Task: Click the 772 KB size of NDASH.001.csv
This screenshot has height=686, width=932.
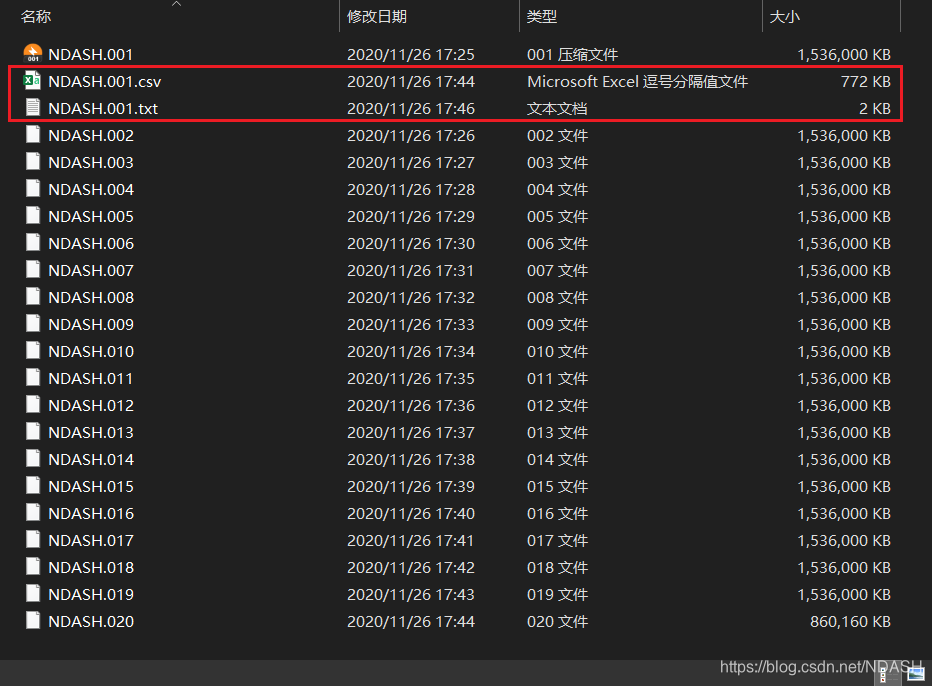Action: tap(865, 81)
